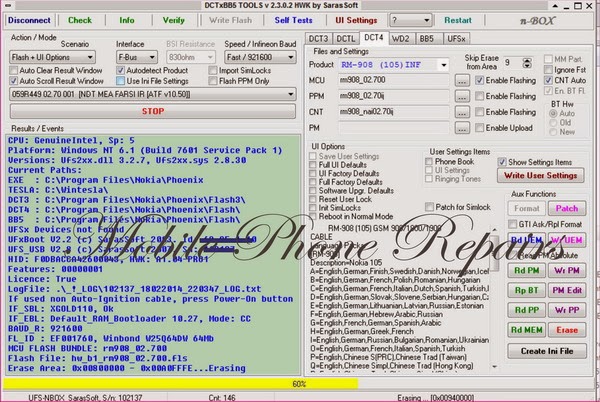Click the MCU file field 'rm908_02.700'
This screenshot has height=402, width=600.
click(x=393, y=80)
